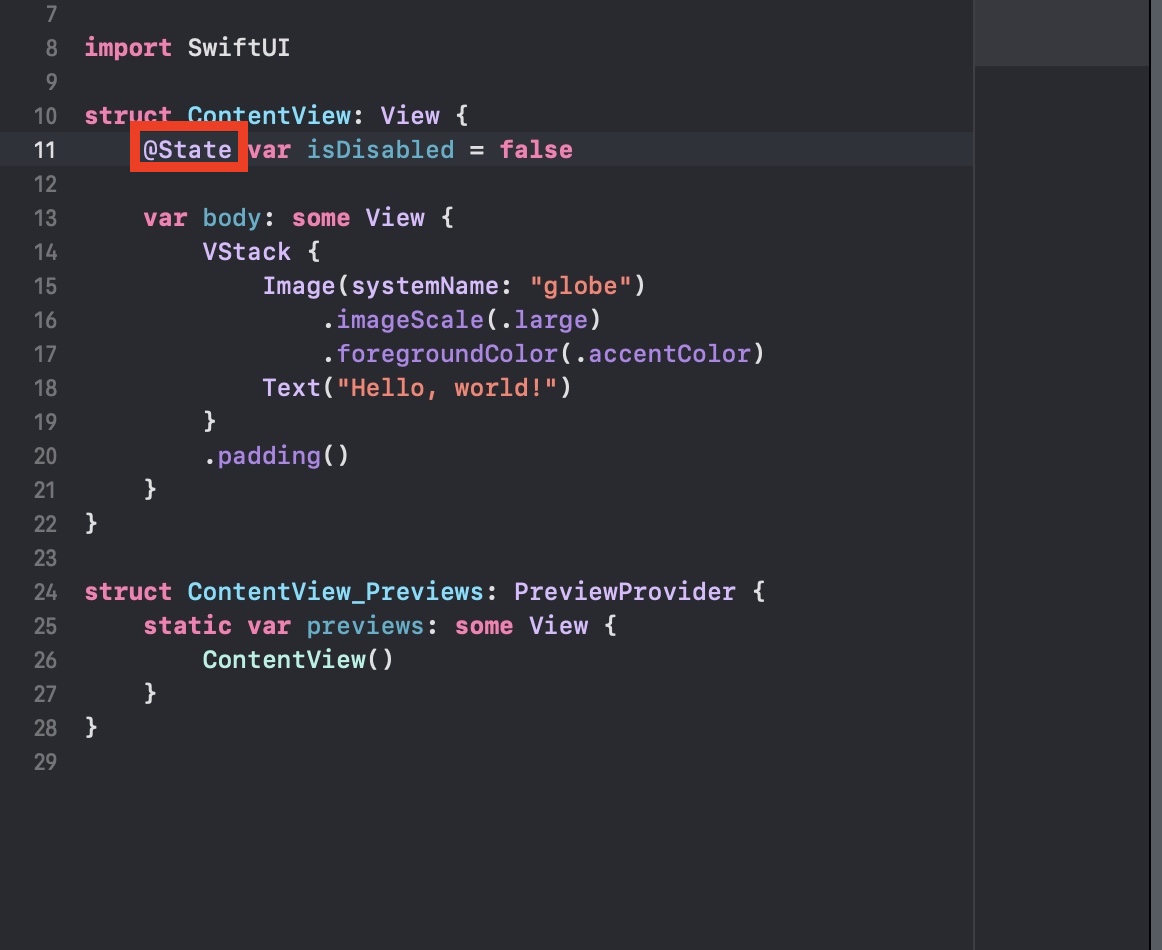Click line number 13 in the gutter
Image resolution: width=1162 pixels, height=950 pixels.
(x=45, y=219)
